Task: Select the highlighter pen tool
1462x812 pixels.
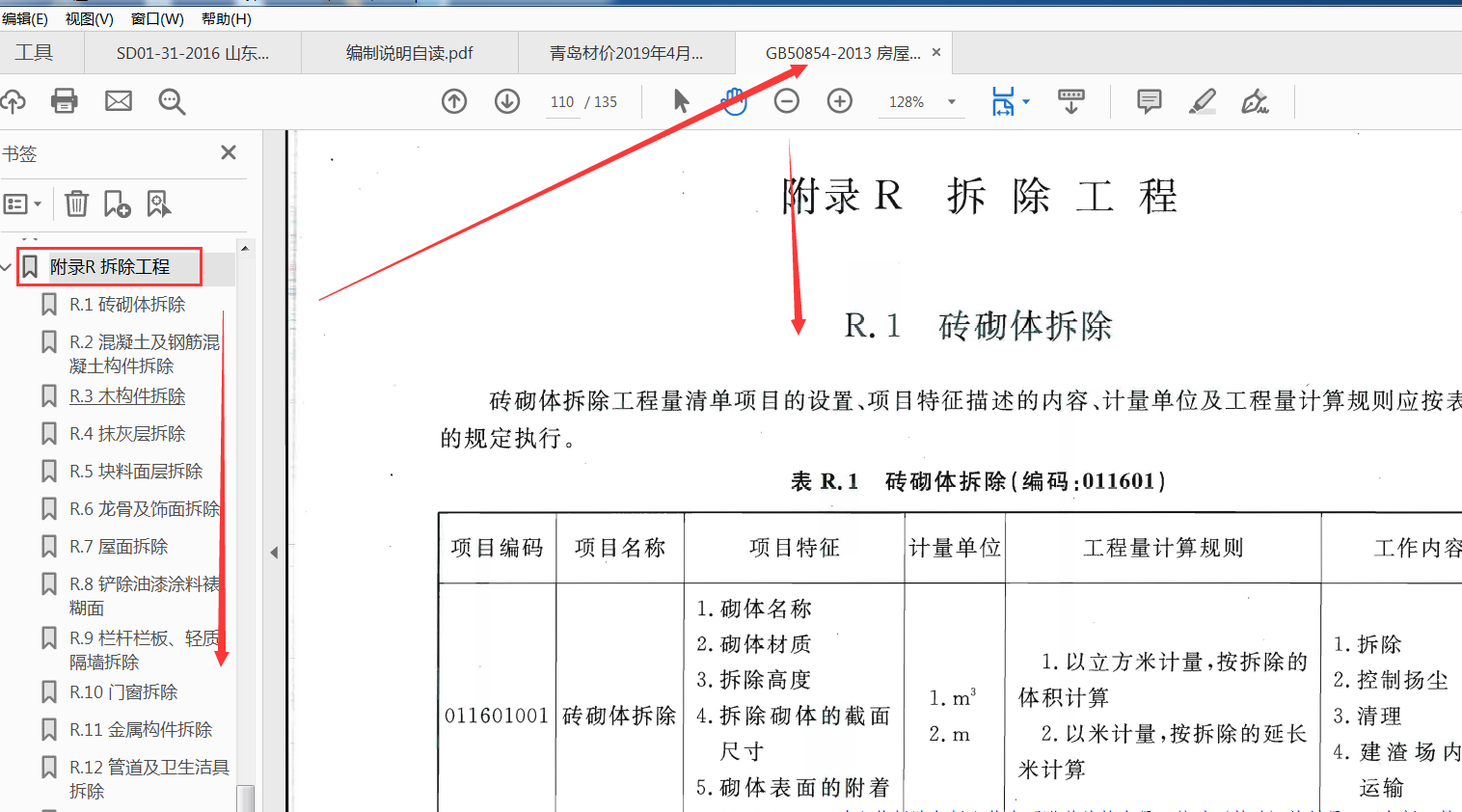Action: click(1203, 101)
